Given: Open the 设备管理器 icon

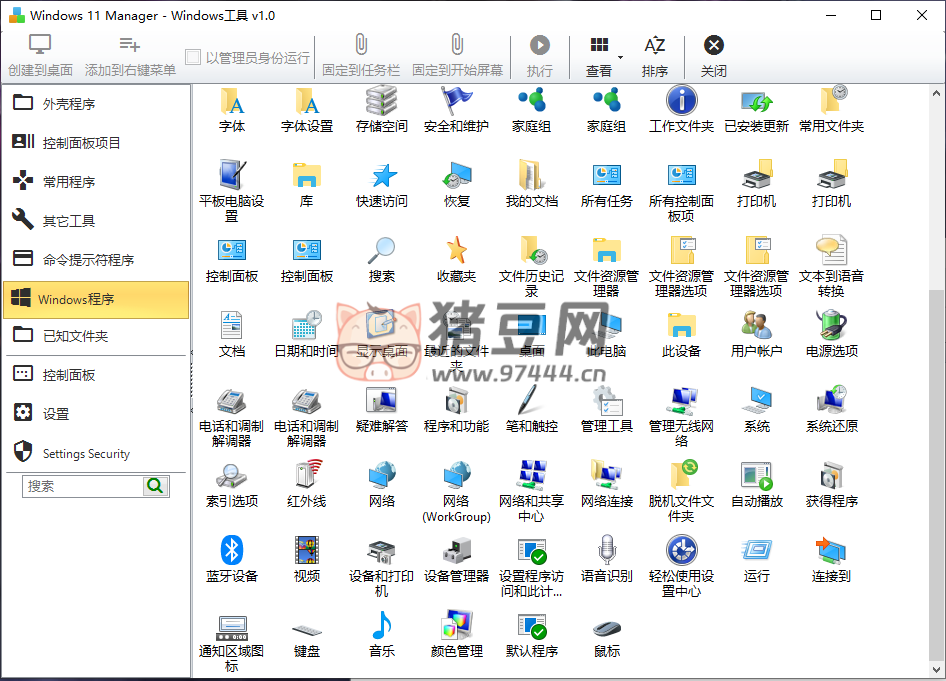Looking at the screenshot, I should [456, 551].
